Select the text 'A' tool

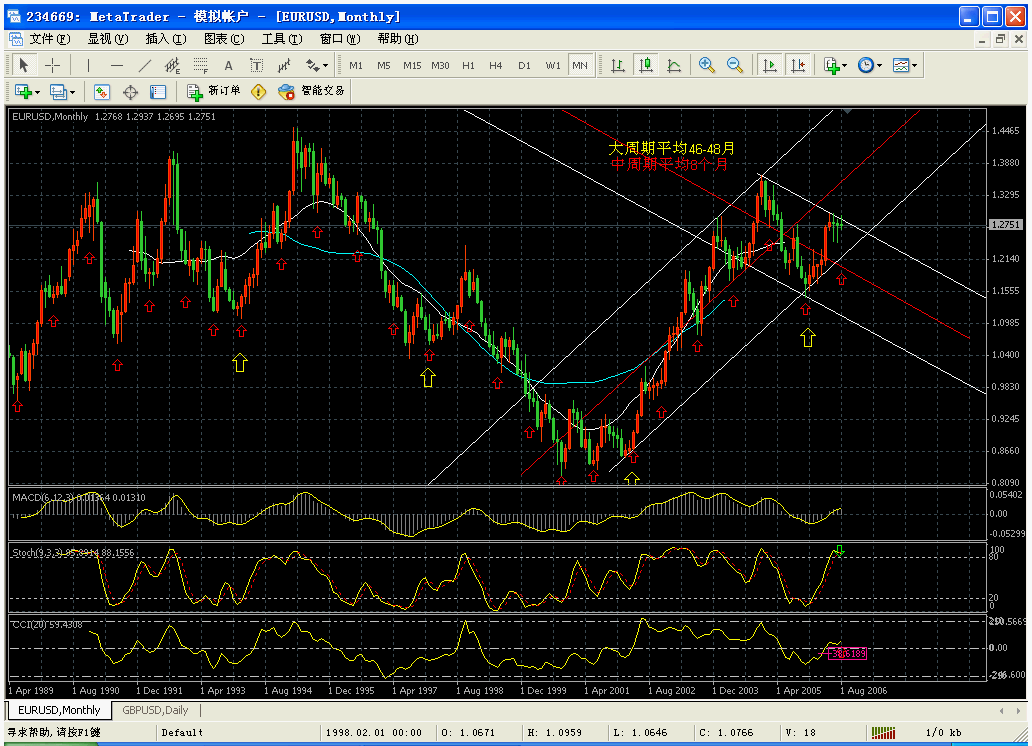point(228,65)
